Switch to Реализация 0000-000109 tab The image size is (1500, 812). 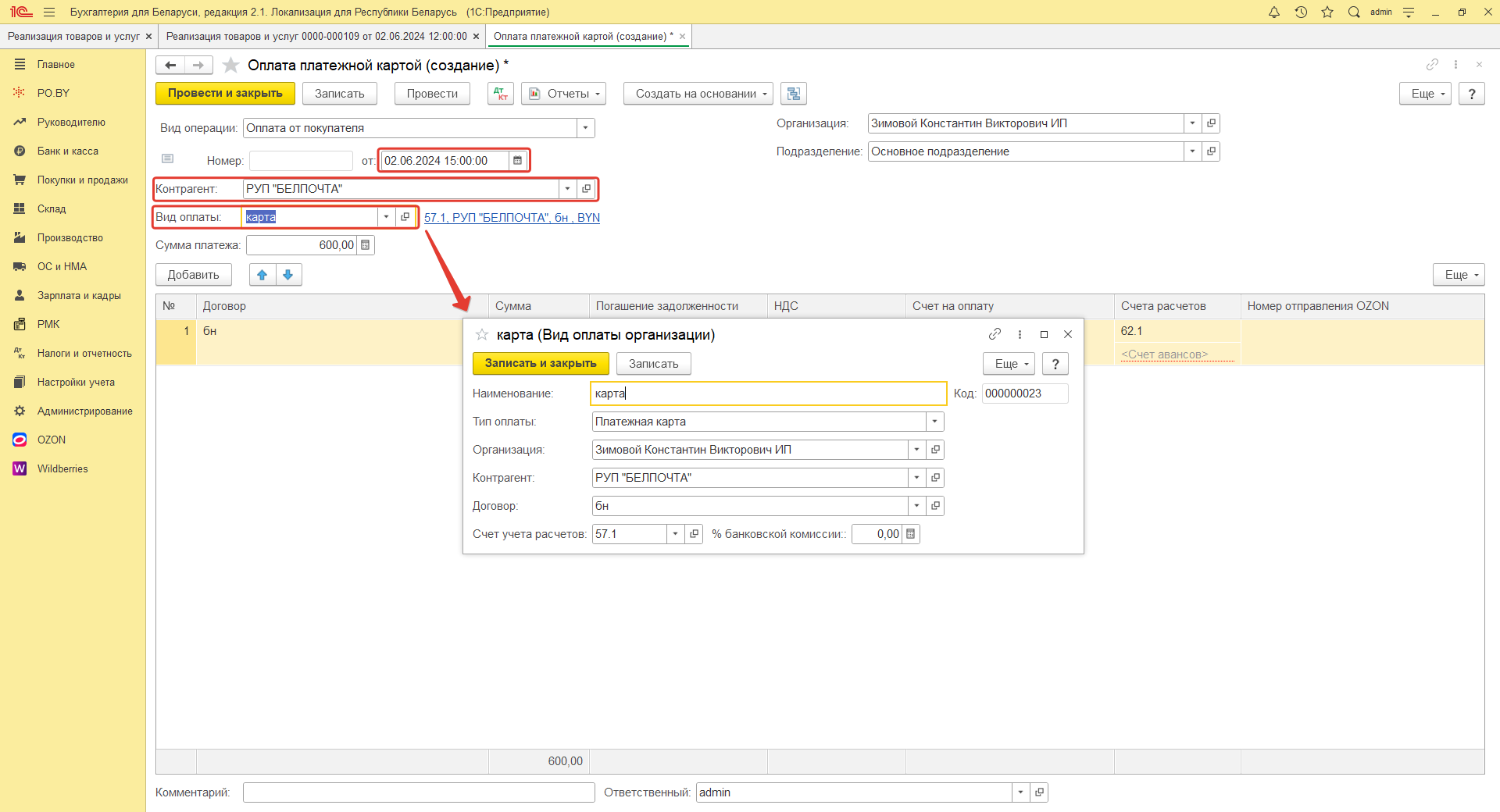click(316, 37)
